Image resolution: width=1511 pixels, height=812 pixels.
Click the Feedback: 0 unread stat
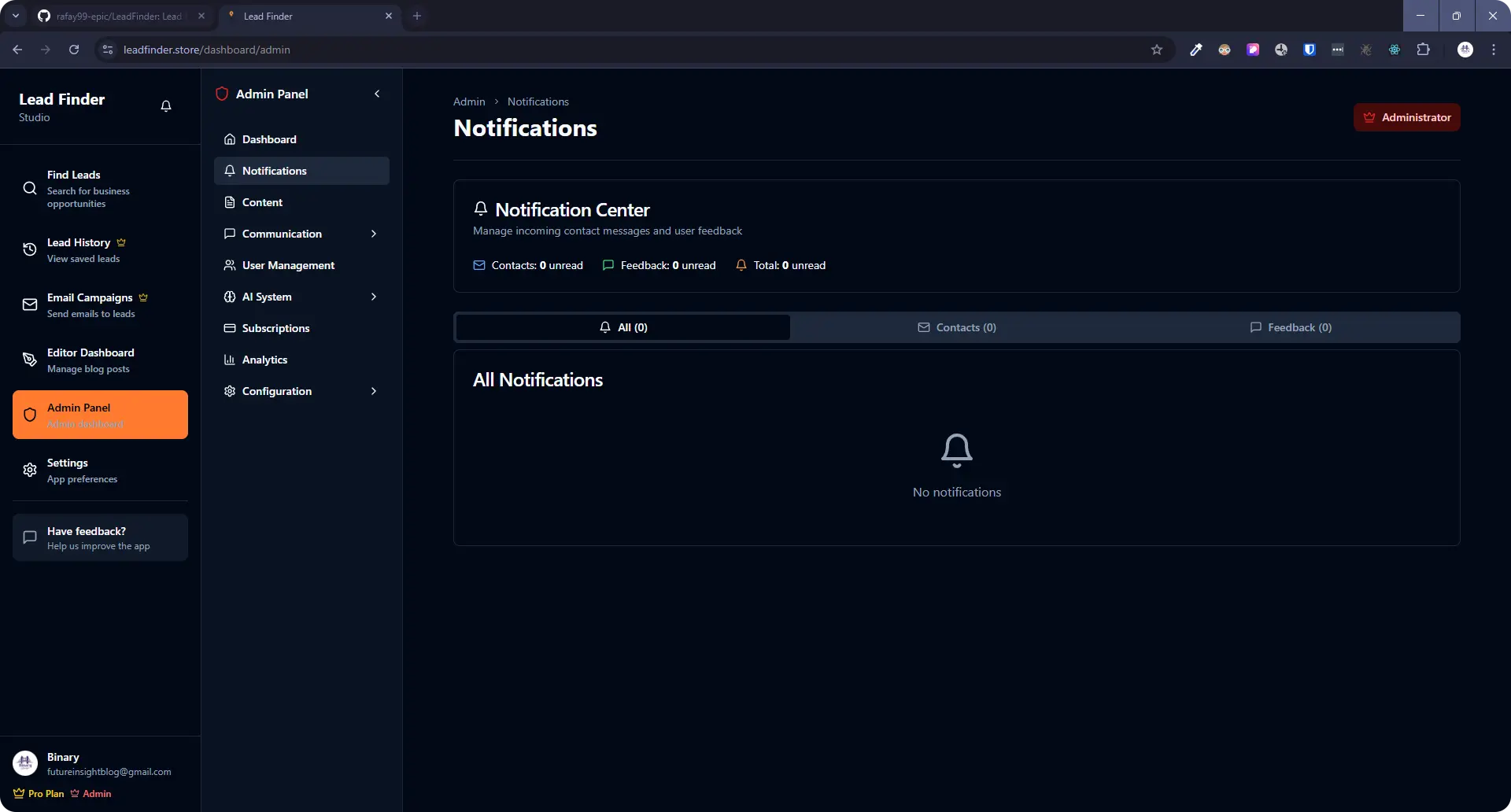(659, 265)
